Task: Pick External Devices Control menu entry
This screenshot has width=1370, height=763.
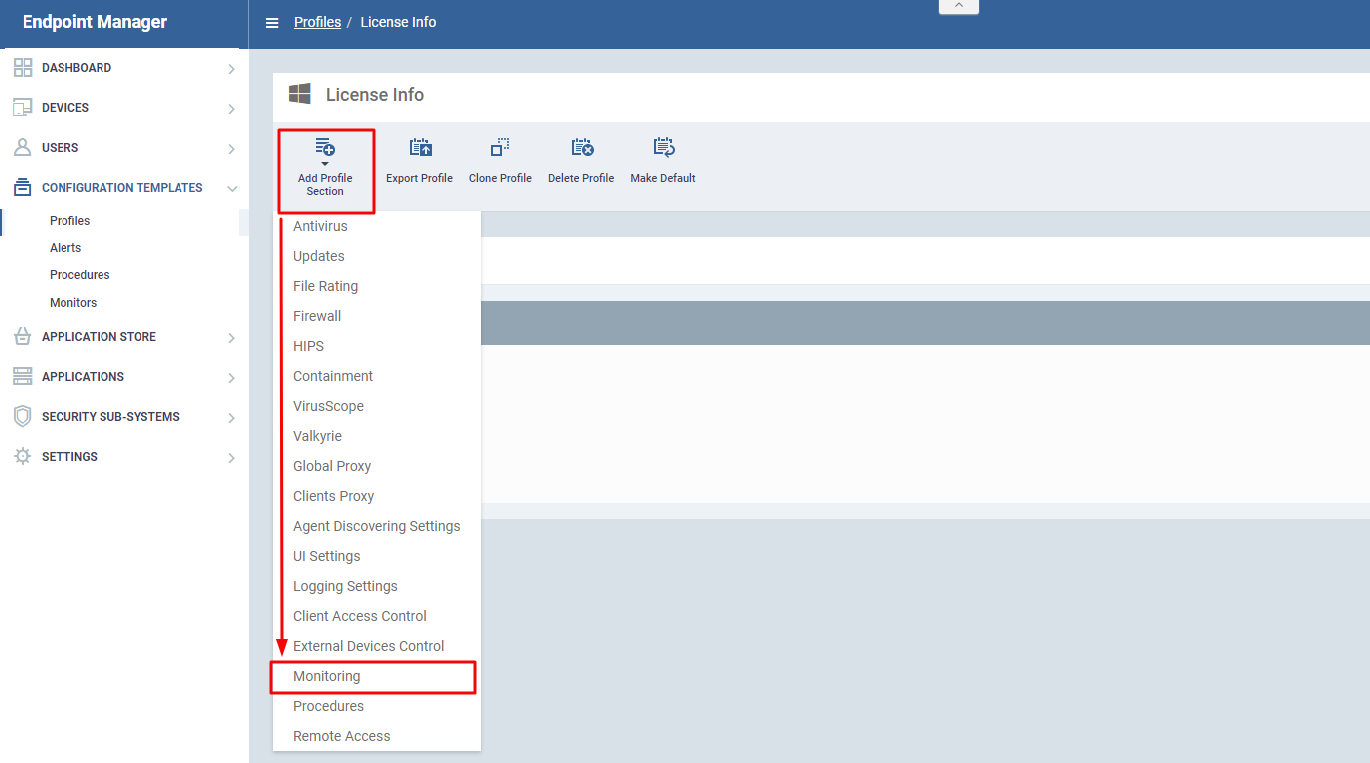Action: [x=368, y=647]
